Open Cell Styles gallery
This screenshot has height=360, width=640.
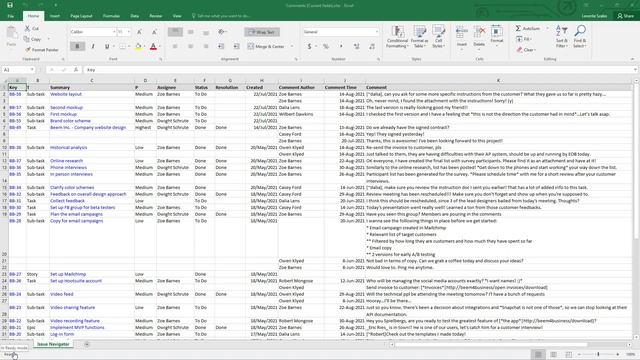[438, 37]
